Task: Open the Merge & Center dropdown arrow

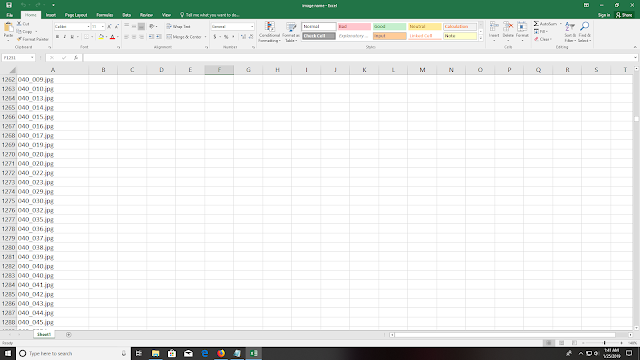Action: click(205, 37)
